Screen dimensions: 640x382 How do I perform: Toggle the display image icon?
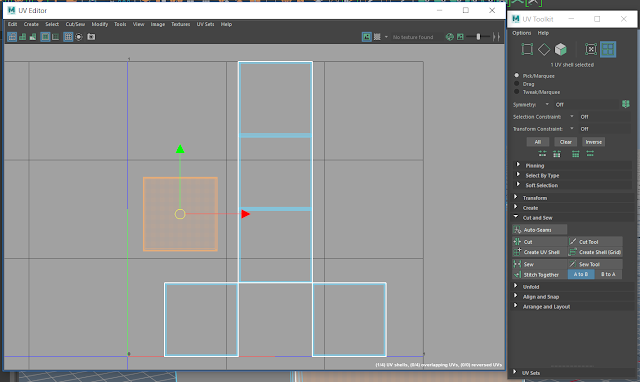[x=367, y=37]
